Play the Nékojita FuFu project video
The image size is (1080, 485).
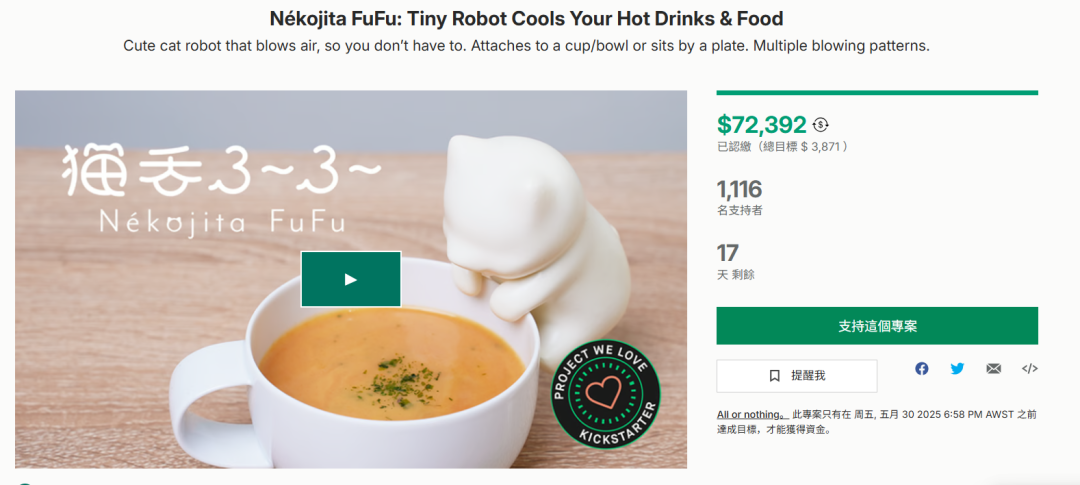click(x=351, y=279)
